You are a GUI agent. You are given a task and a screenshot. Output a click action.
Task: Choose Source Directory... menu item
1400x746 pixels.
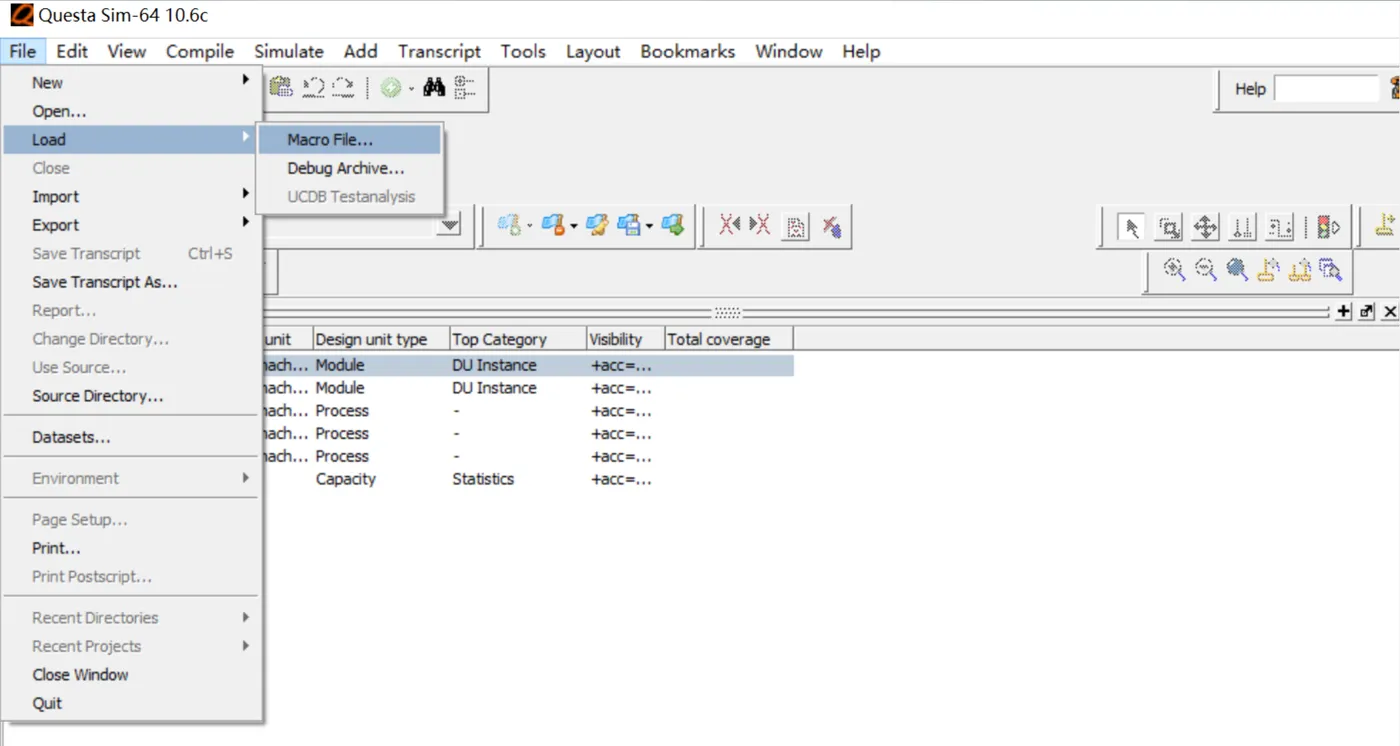(132, 396)
